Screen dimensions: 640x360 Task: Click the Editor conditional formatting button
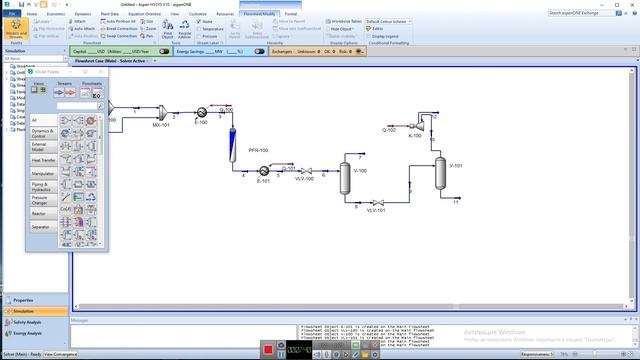[x=374, y=29]
